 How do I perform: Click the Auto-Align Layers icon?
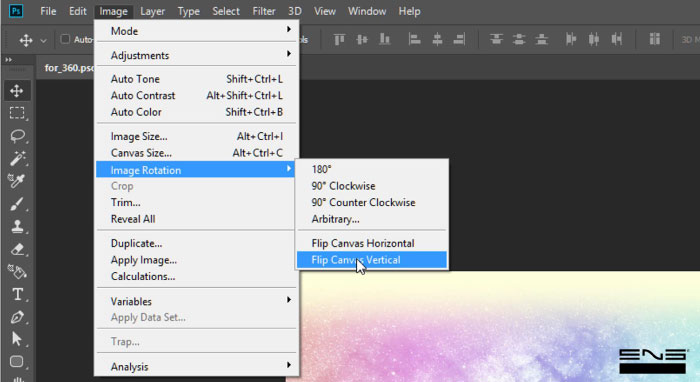click(x=654, y=39)
